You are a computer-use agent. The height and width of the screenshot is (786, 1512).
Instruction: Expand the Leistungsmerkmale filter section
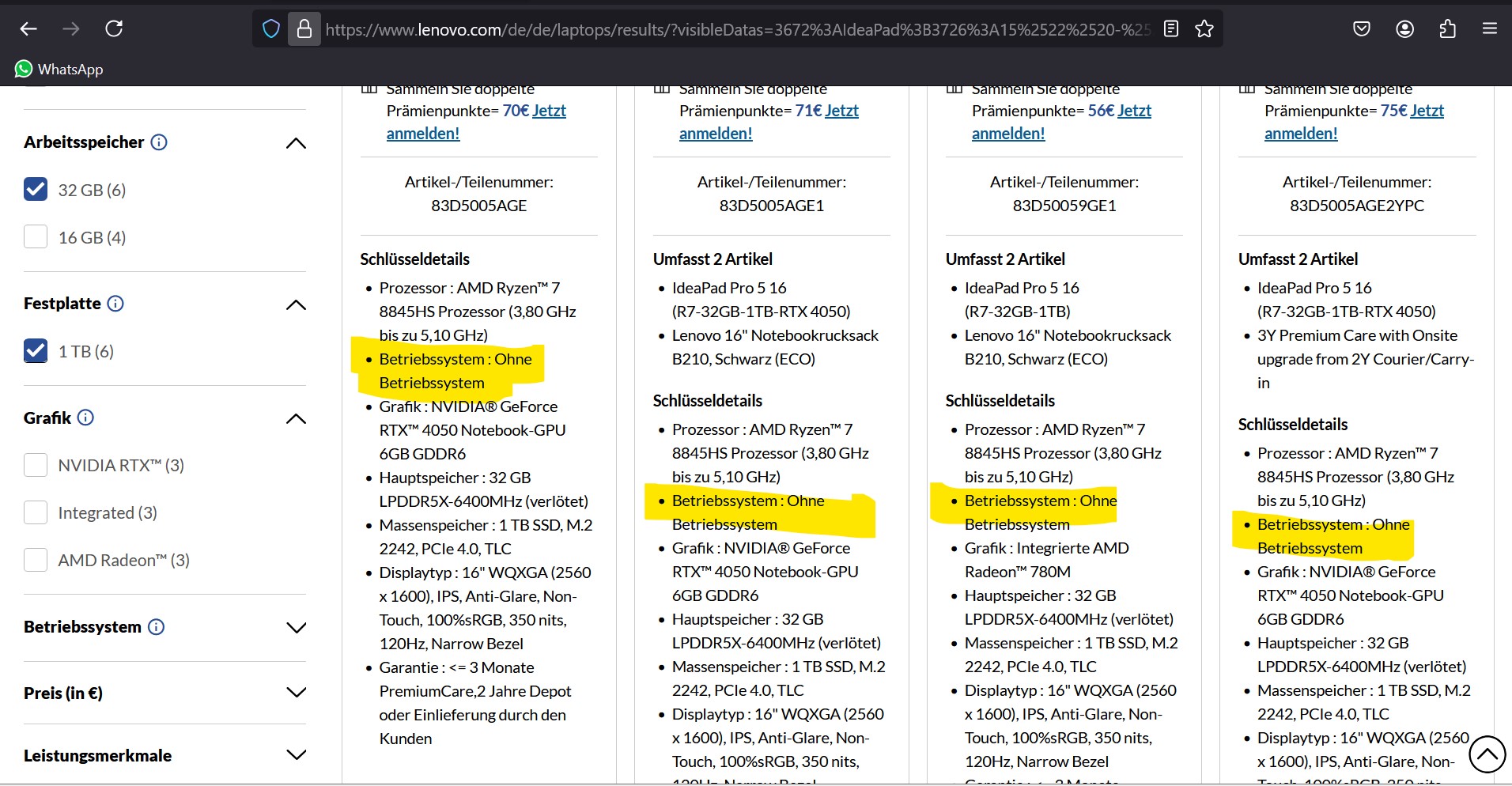point(296,755)
